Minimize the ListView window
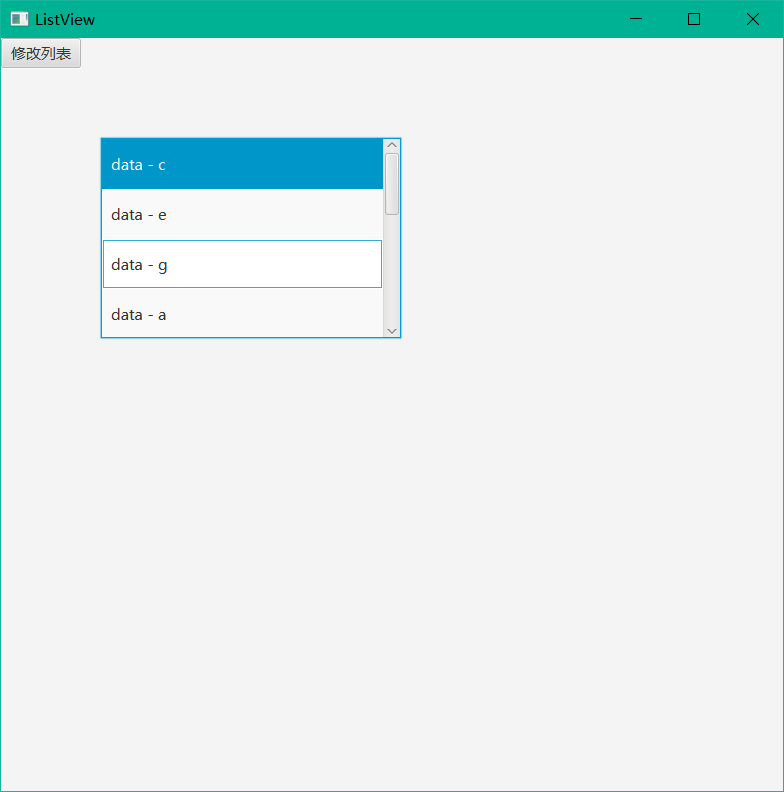This screenshot has width=784, height=792. [x=636, y=19]
